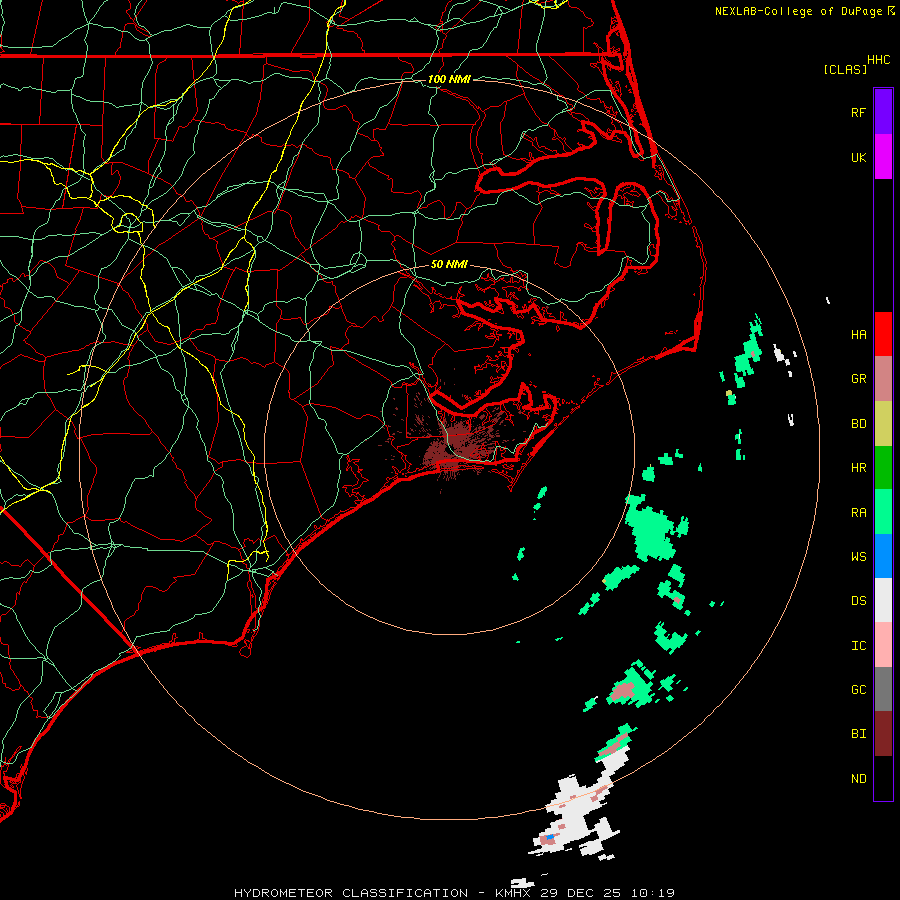900x900 pixels.
Task: Click the RF purple legend swatch
Action: coord(883,112)
